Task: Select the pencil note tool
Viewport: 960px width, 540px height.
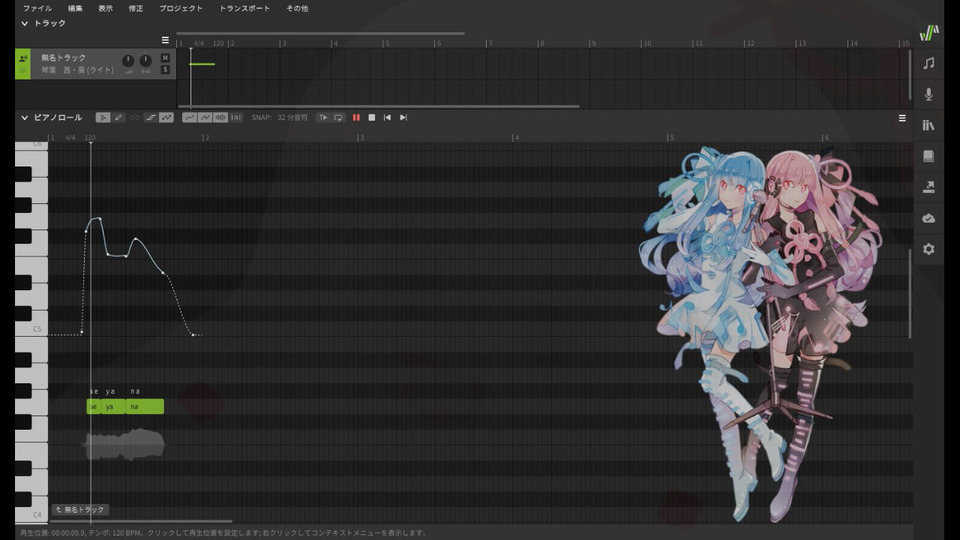Action: coord(119,118)
